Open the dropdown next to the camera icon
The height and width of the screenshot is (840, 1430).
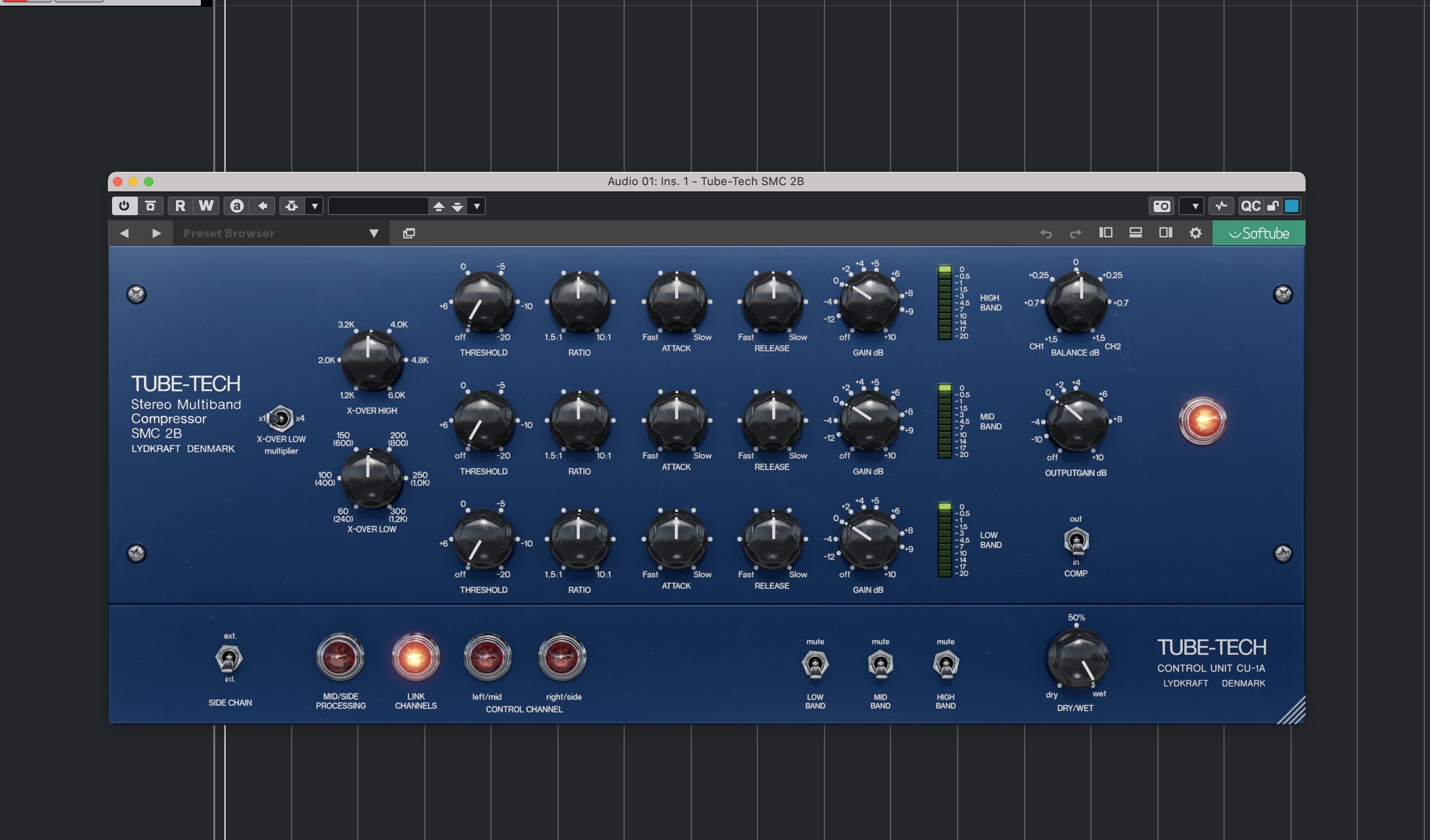tap(1191, 206)
